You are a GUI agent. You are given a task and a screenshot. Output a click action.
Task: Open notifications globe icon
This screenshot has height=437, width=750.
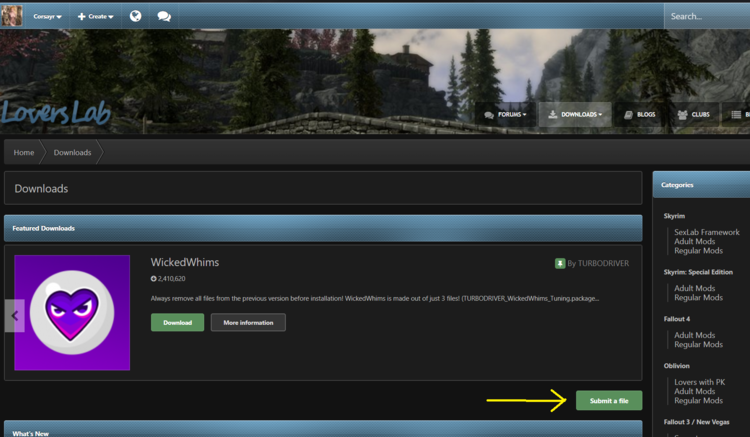pyautogui.click(x=136, y=16)
